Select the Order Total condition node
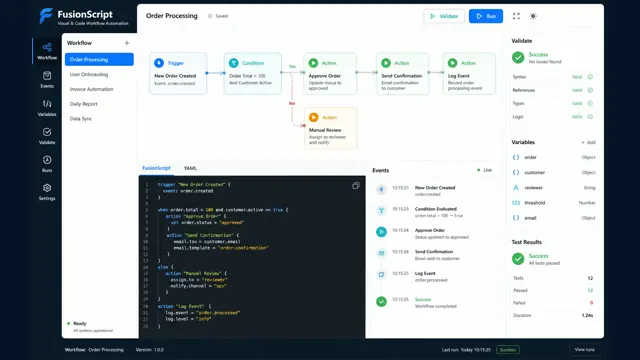 click(x=253, y=73)
